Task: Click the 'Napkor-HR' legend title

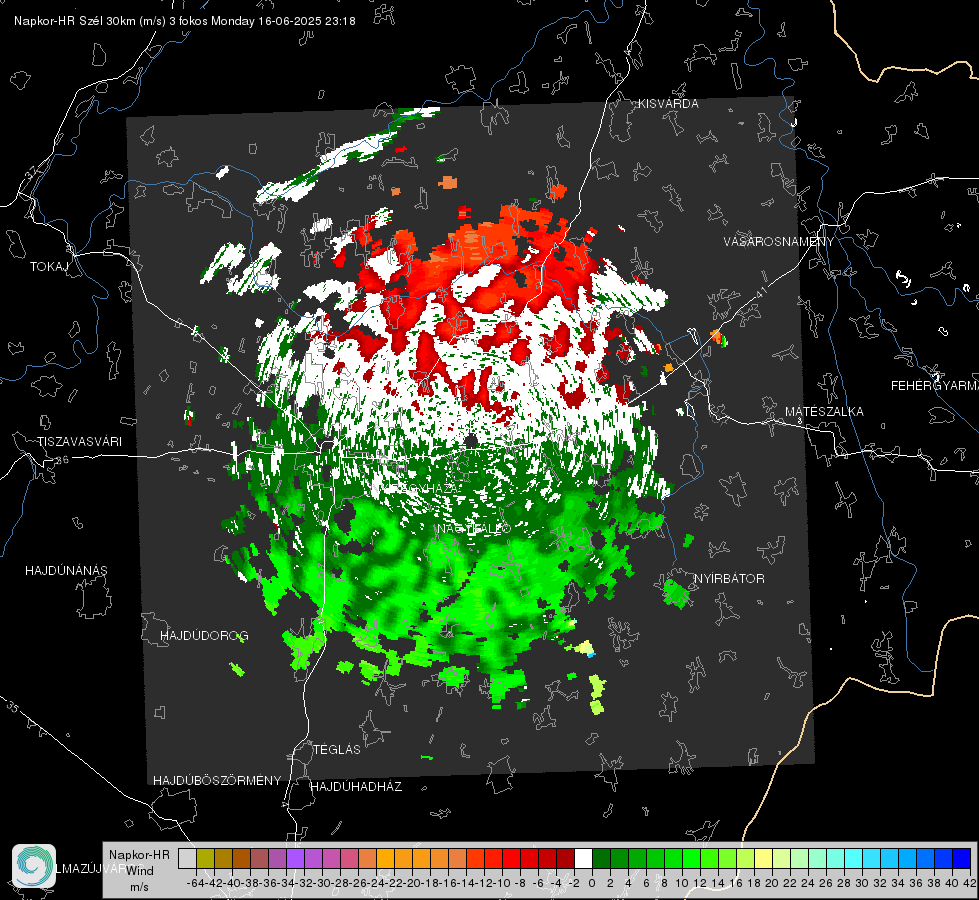Action: coord(139,855)
